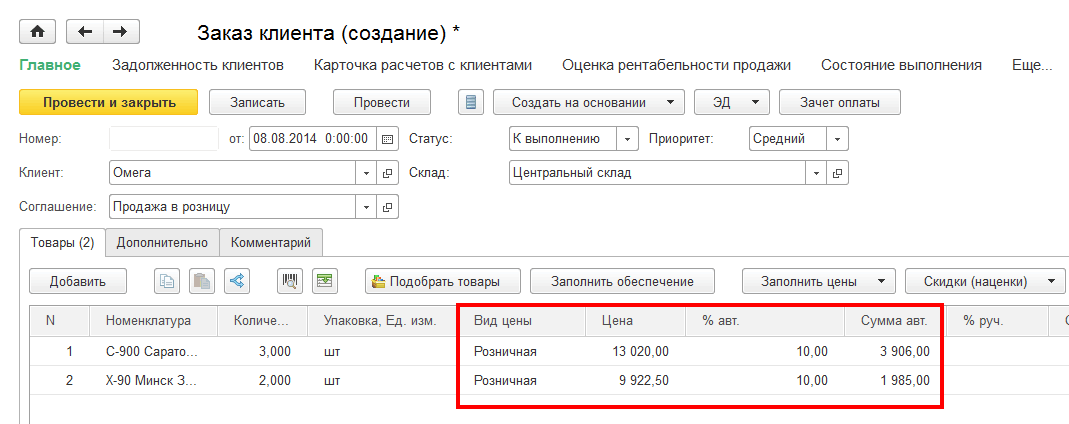Open the Комментарий tab
Screen dimensions: 1069x424
(271, 242)
